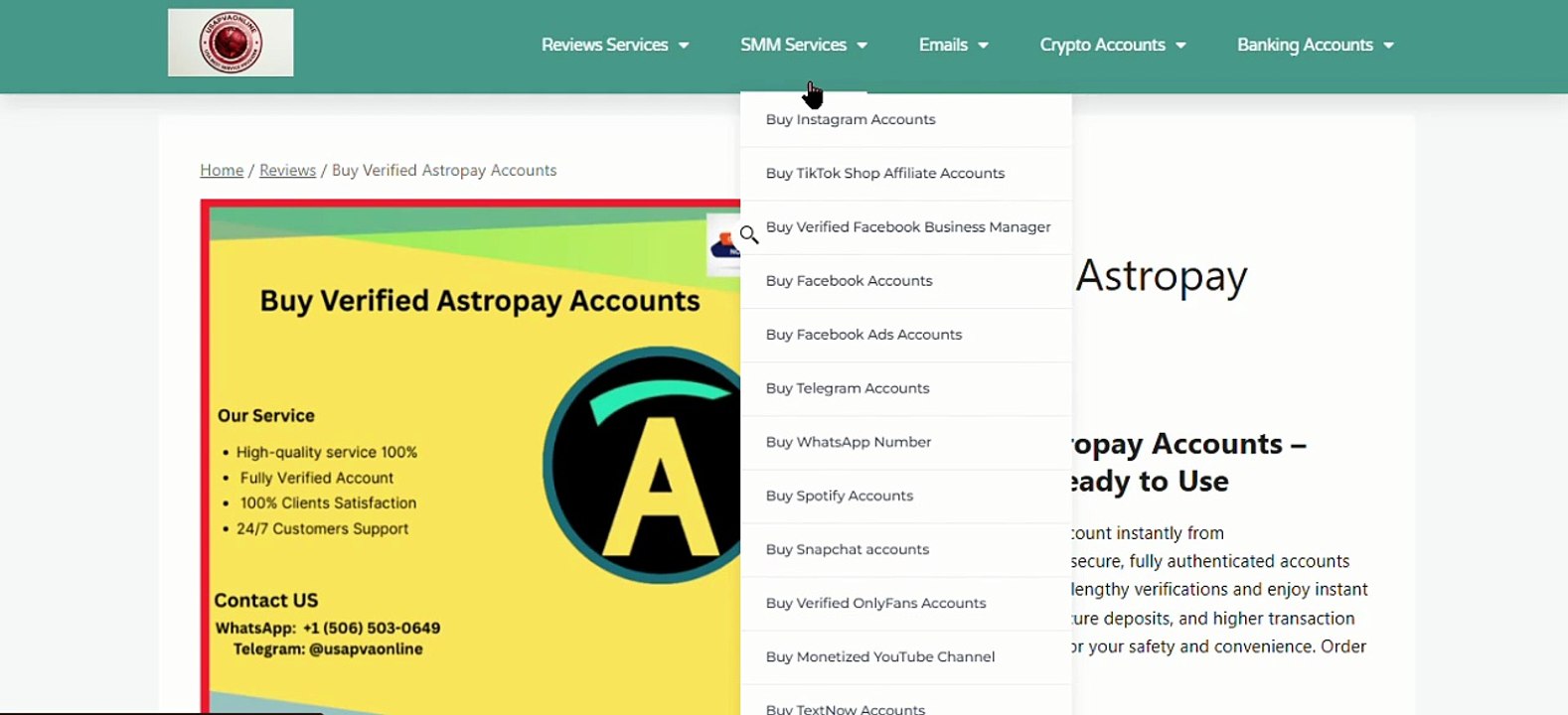Choose Buy Verified OnlyFans Accounts

click(905, 603)
